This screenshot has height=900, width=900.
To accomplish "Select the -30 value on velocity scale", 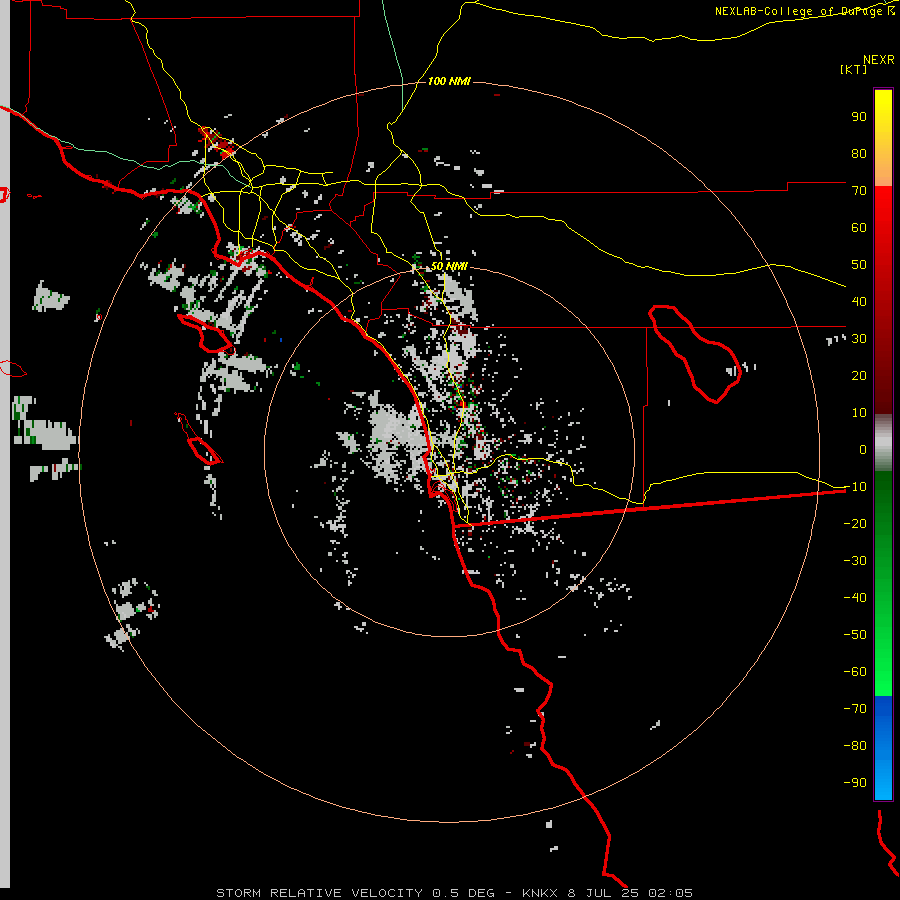I will (855, 561).
